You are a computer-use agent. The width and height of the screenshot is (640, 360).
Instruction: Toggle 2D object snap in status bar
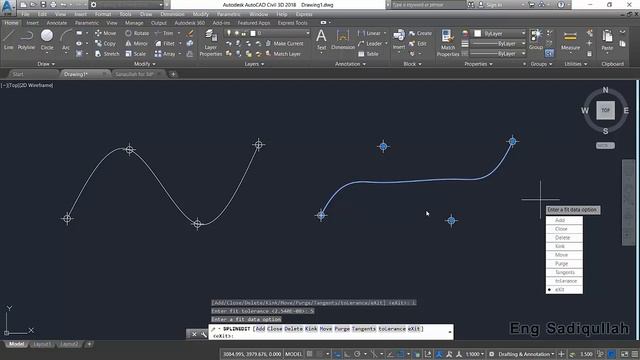[401, 354]
